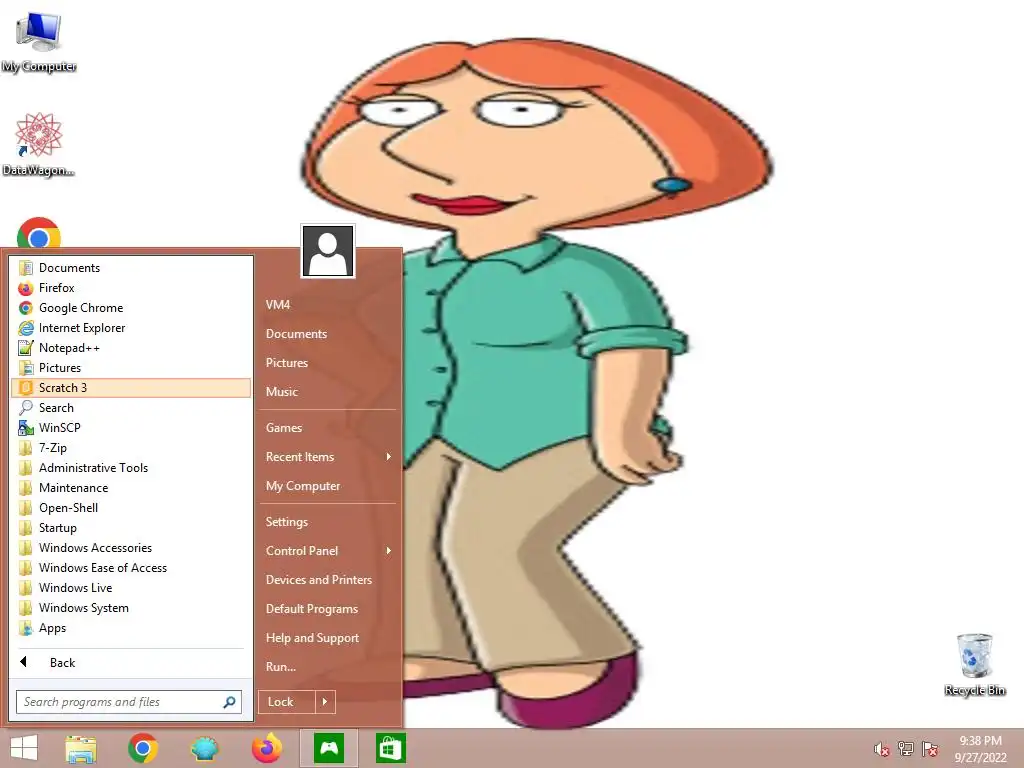Expand the 7-Zip folder
This screenshot has height=768, width=1024.
click(131, 448)
